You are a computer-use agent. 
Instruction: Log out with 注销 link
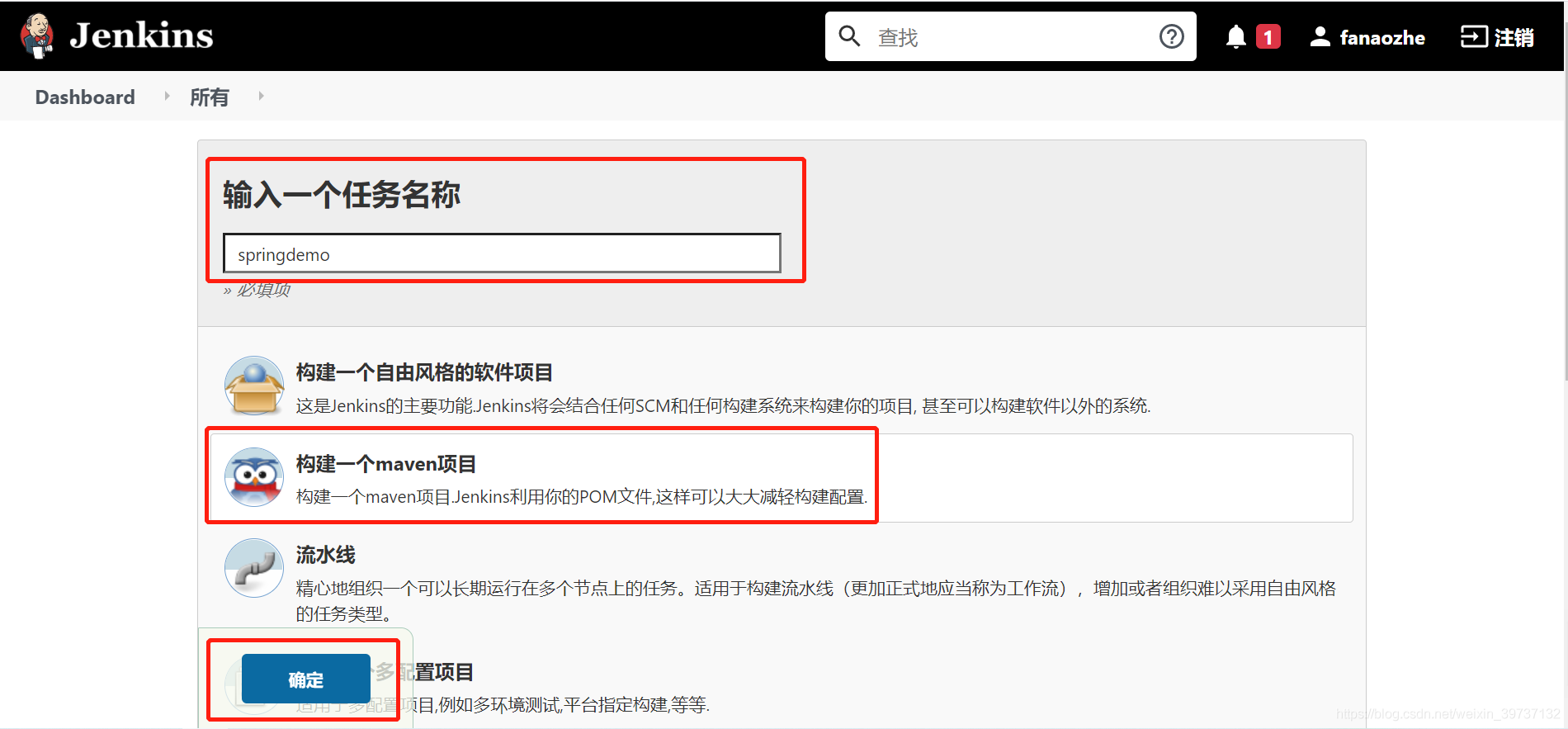tap(1514, 37)
